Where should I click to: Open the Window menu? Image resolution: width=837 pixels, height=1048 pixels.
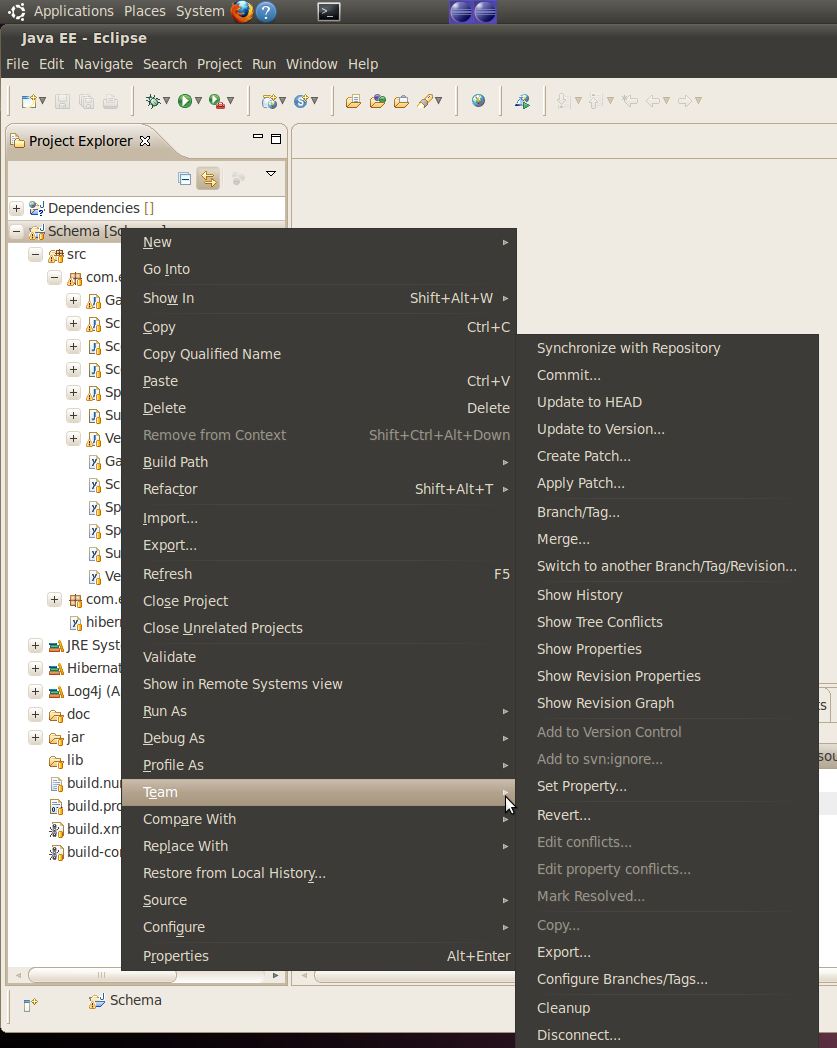click(x=312, y=64)
